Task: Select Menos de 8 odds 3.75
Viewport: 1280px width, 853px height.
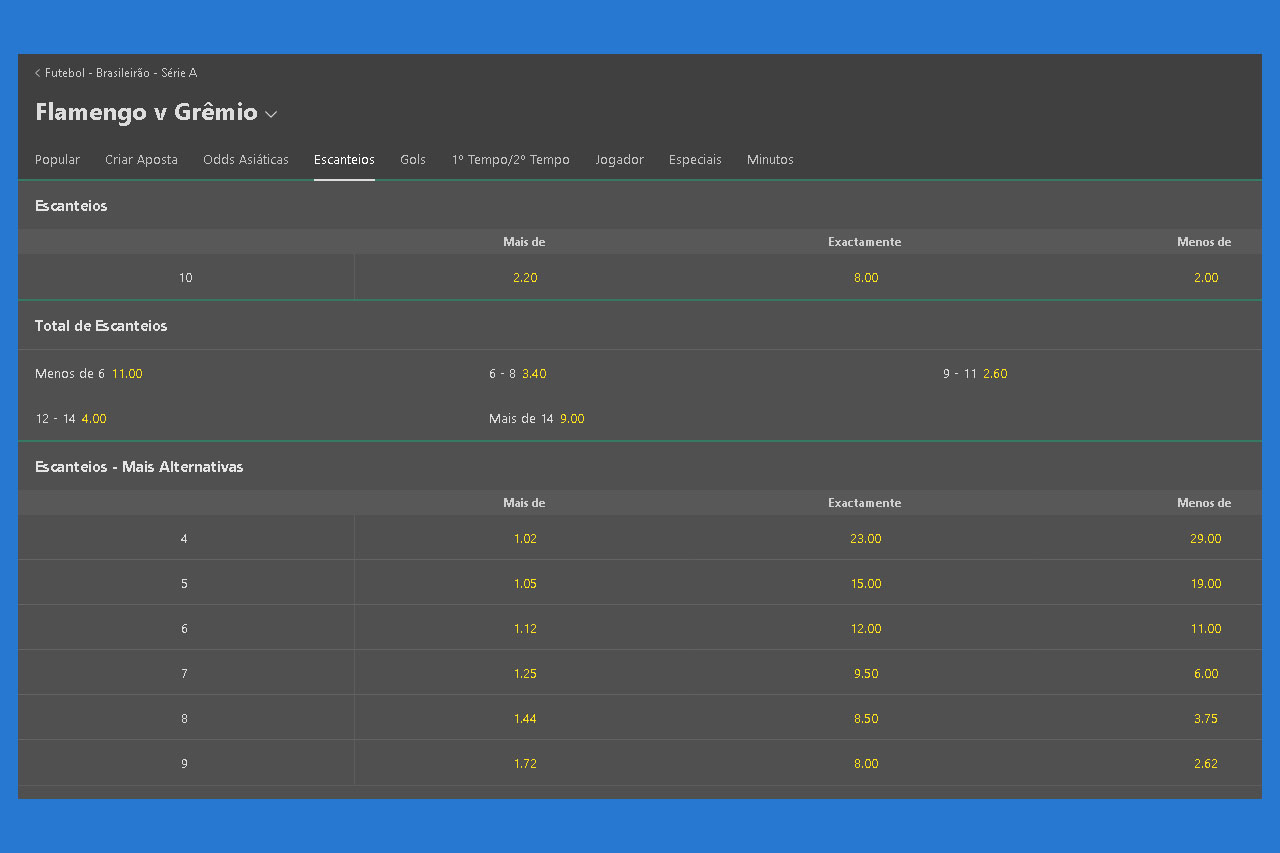Action: pos(1206,719)
